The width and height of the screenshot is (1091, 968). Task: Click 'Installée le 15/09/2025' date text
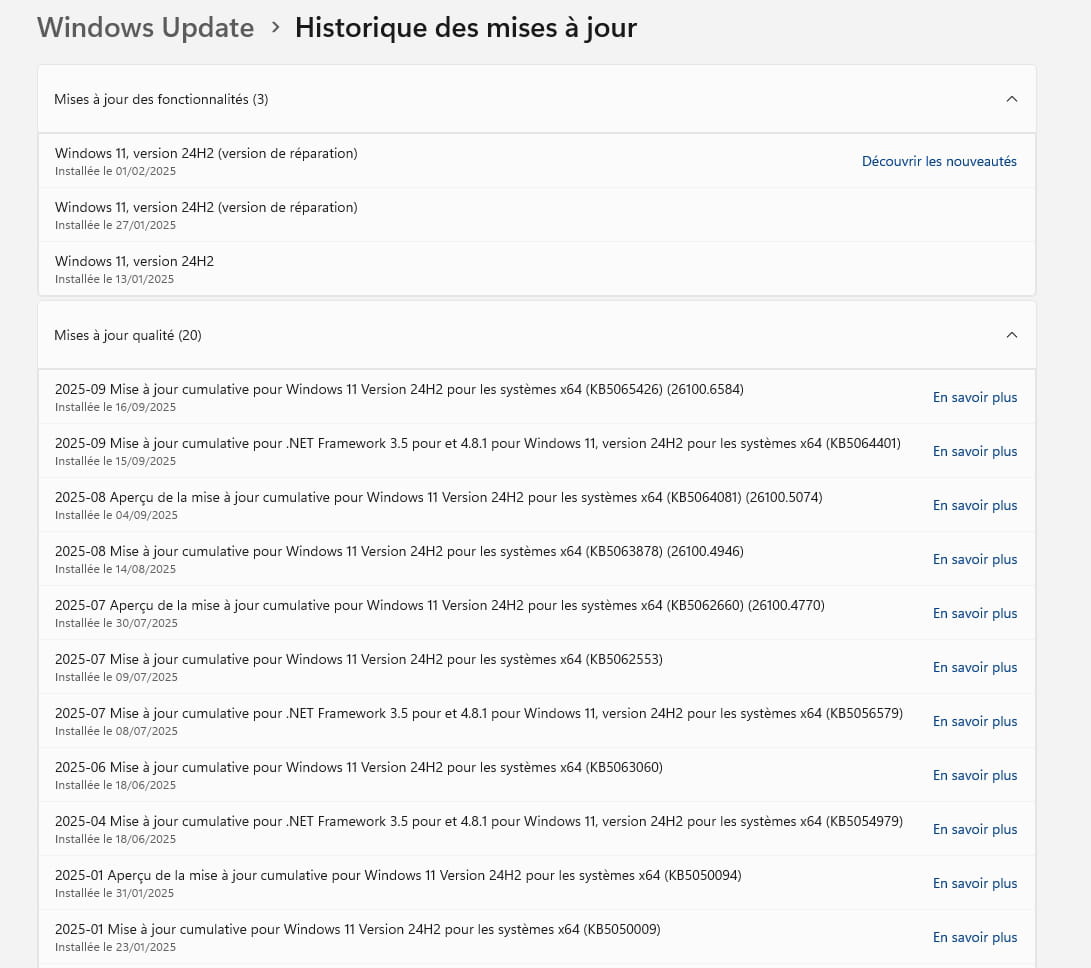[116, 461]
